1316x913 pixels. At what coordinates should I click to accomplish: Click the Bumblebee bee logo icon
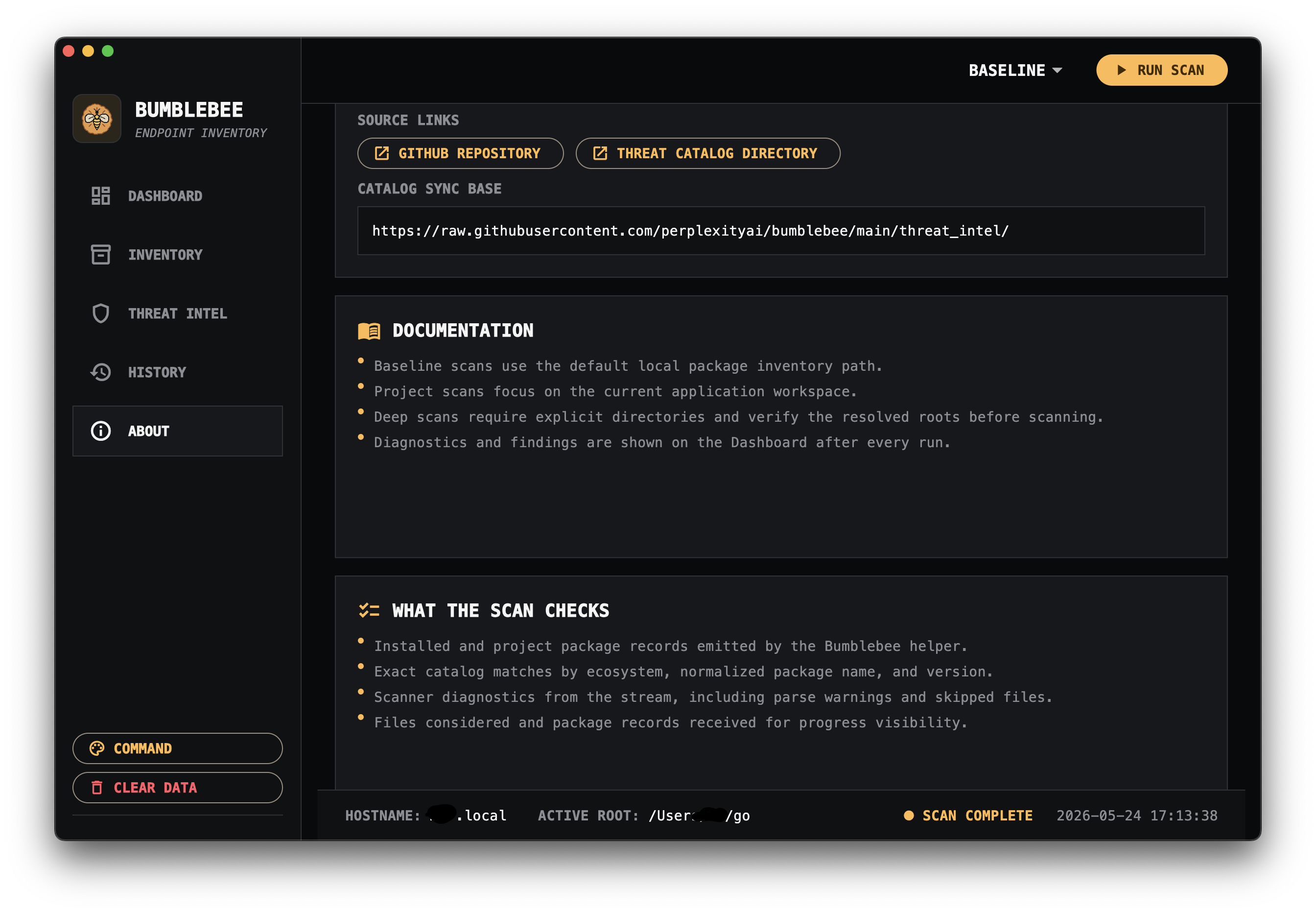96,119
